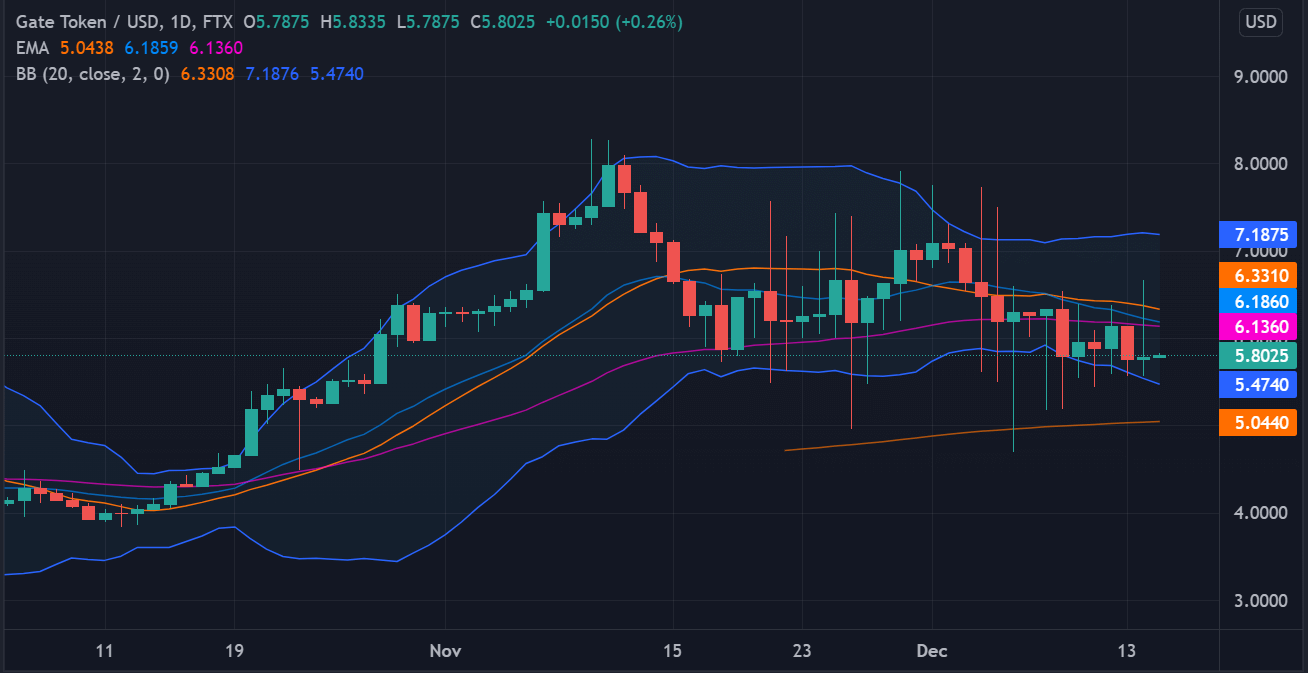Click the 8.0000 price scale label
The height and width of the screenshot is (673, 1308).
coord(1259,164)
